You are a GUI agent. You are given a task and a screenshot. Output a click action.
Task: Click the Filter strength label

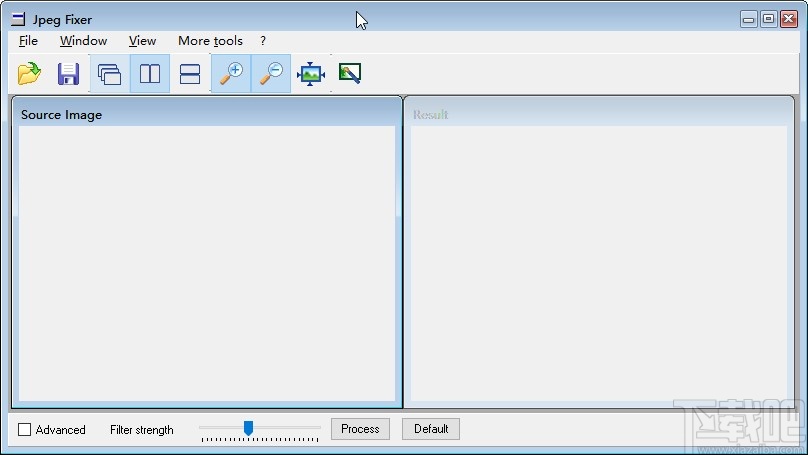coord(142,430)
